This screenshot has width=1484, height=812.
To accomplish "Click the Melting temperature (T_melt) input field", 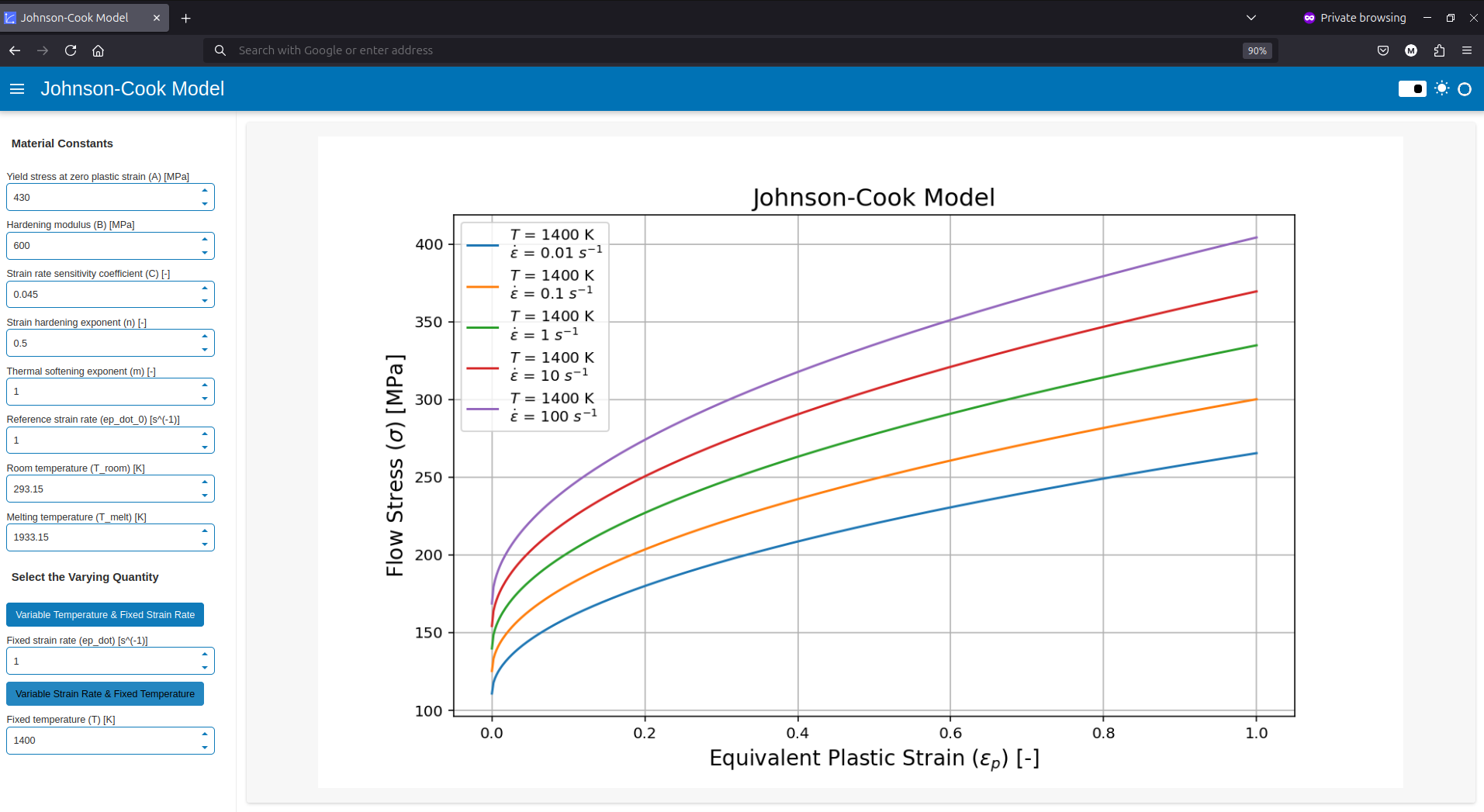I will [x=101, y=537].
